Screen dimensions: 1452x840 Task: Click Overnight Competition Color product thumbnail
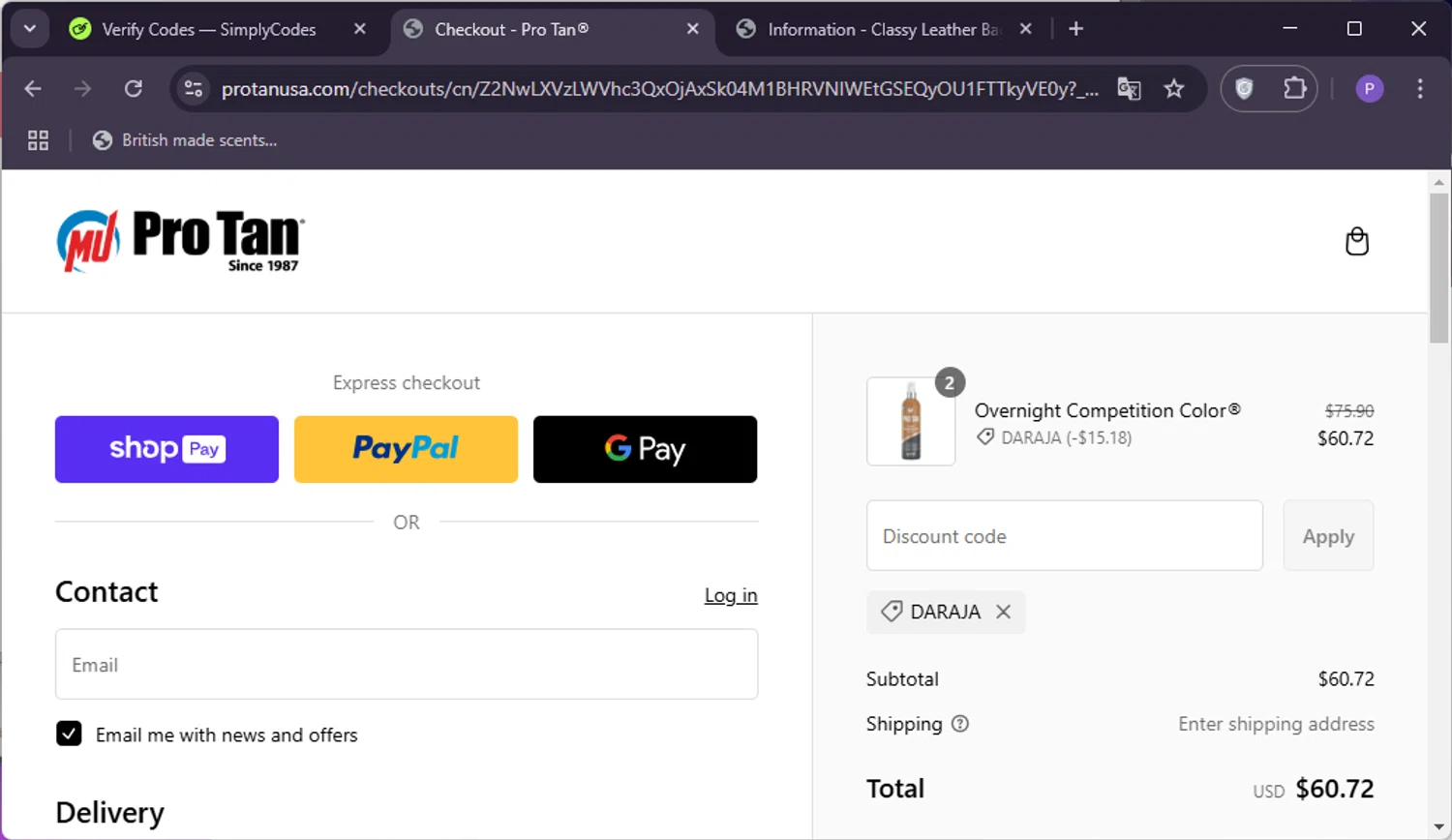911,421
